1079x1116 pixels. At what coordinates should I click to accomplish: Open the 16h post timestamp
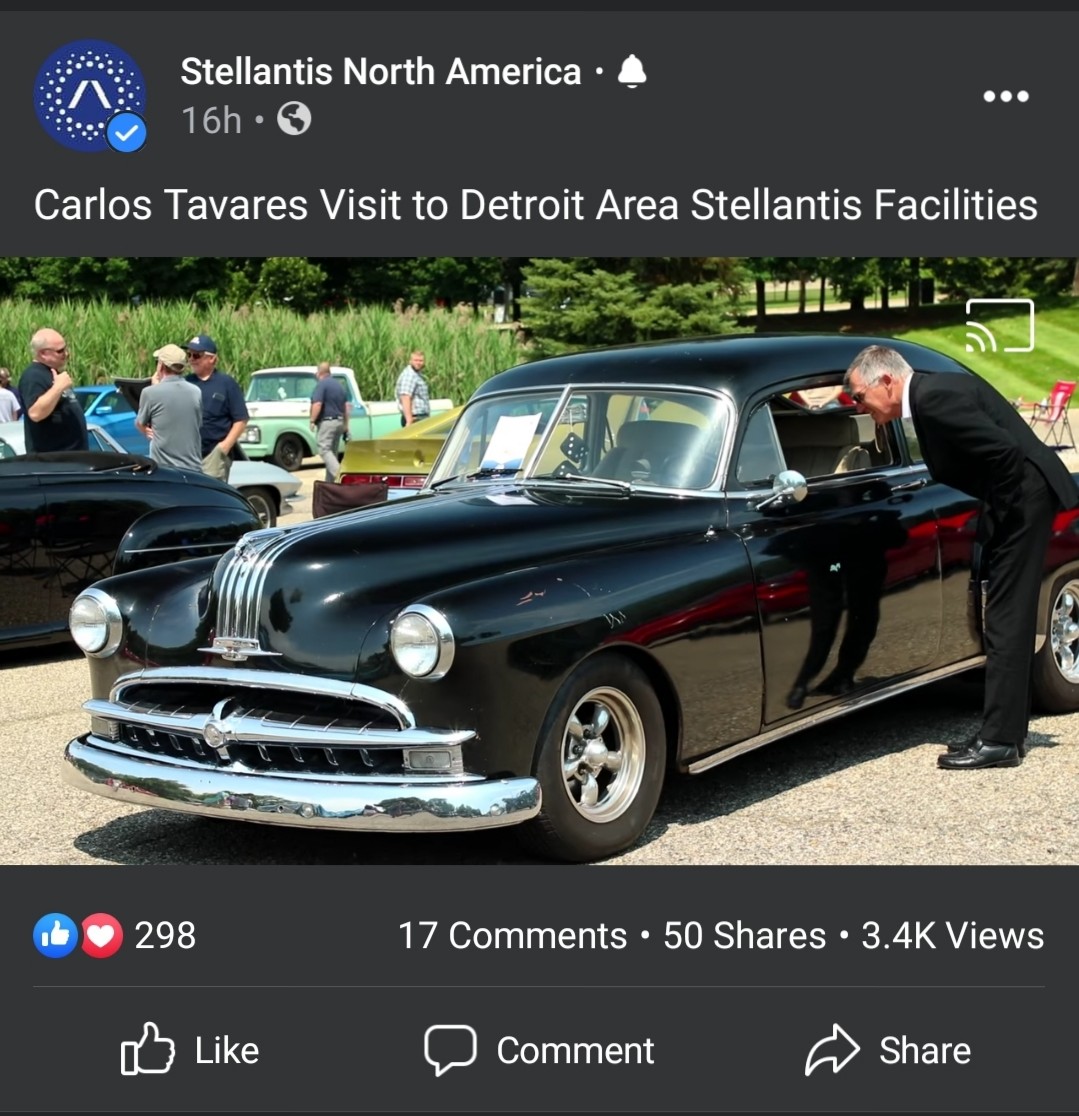(x=211, y=120)
